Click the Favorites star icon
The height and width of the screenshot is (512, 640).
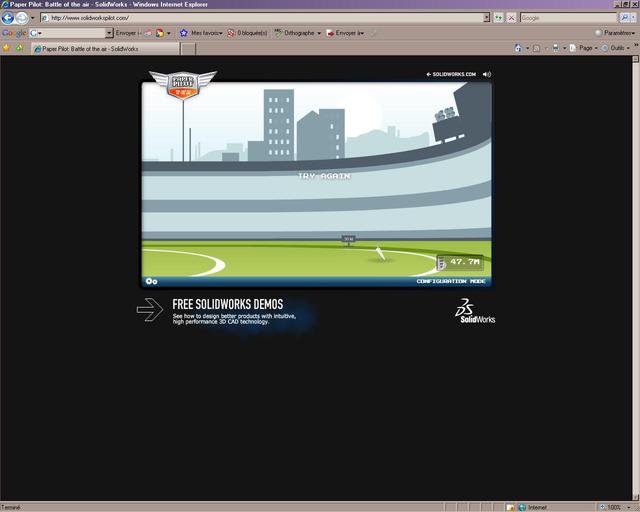[6, 48]
